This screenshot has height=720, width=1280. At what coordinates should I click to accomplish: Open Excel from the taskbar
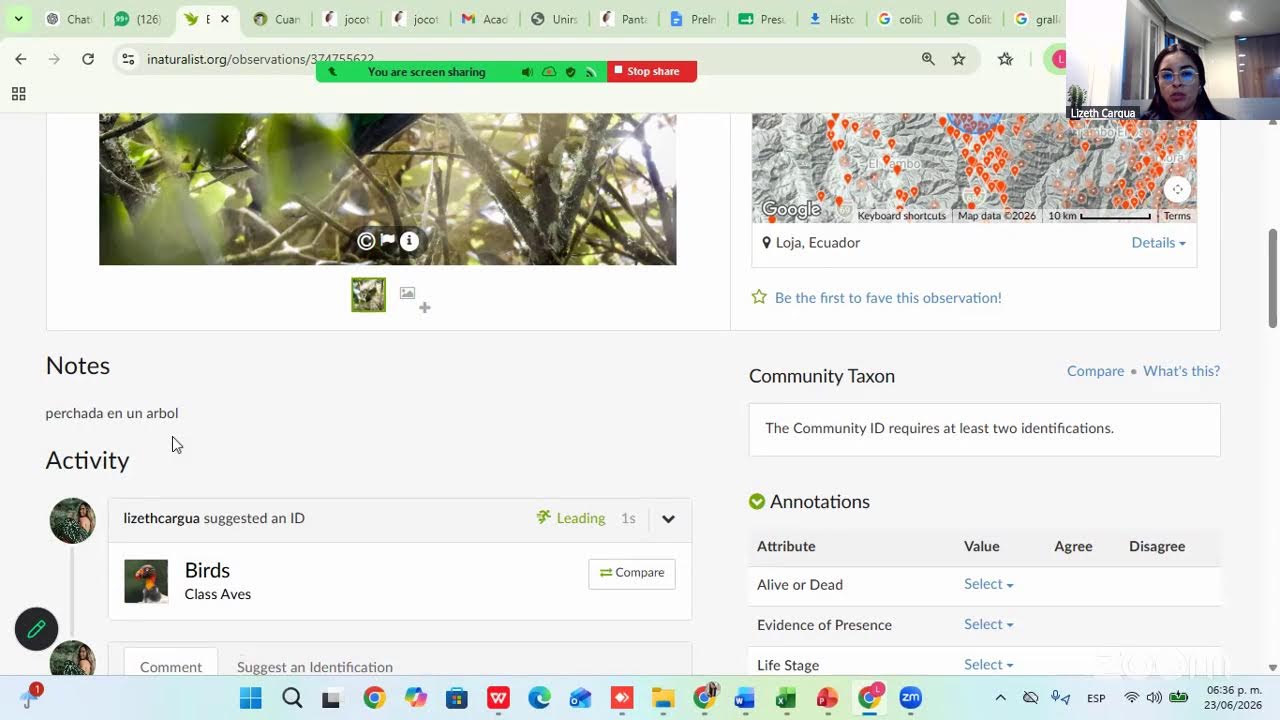(786, 698)
